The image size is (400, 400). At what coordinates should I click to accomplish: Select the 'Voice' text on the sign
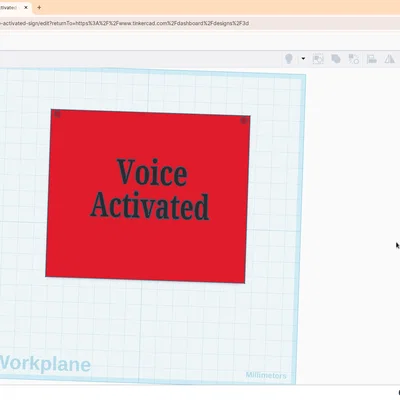[x=152, y=172]
